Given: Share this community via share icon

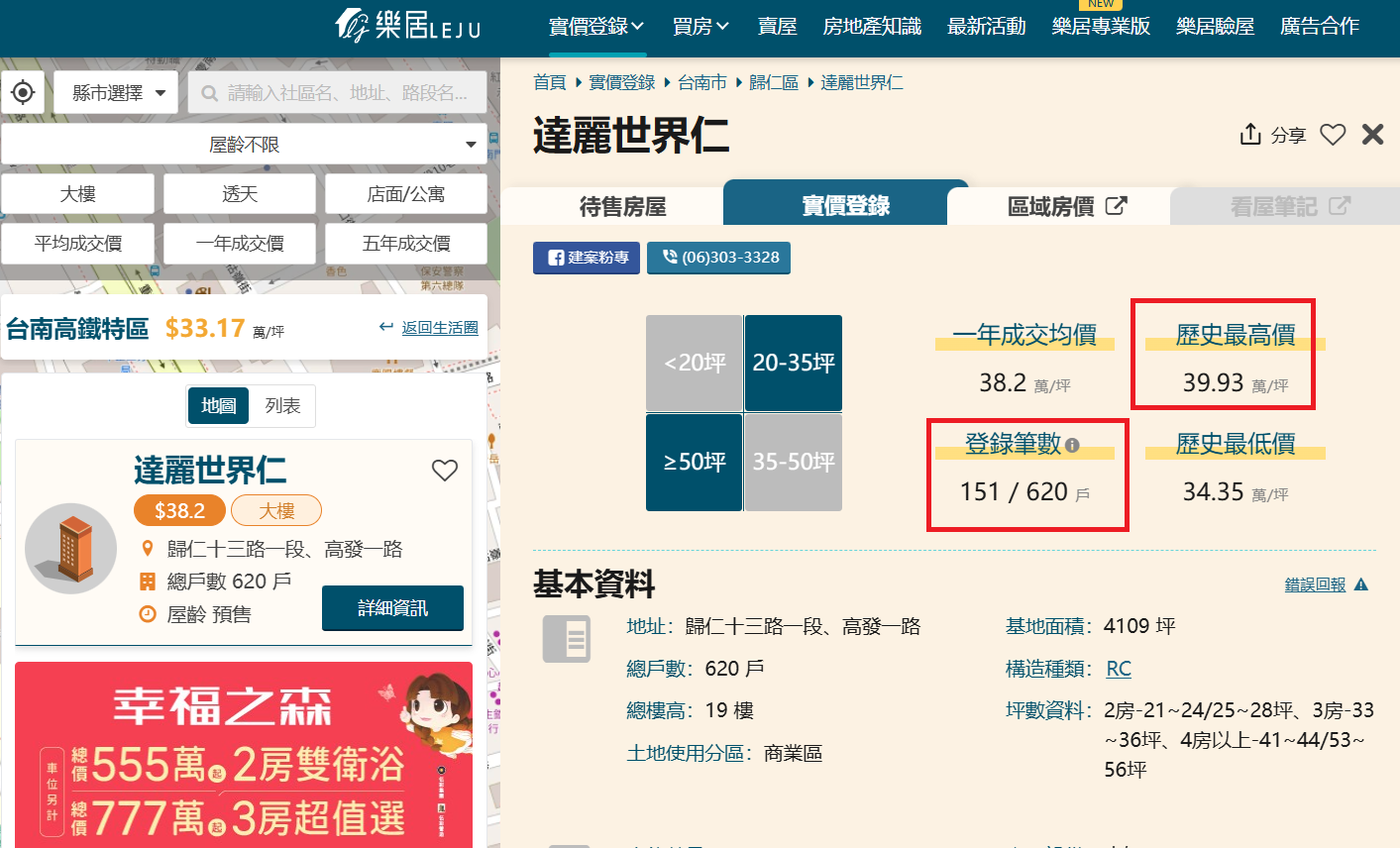Looking at the screenshot, I should [x=1250, y=134].
